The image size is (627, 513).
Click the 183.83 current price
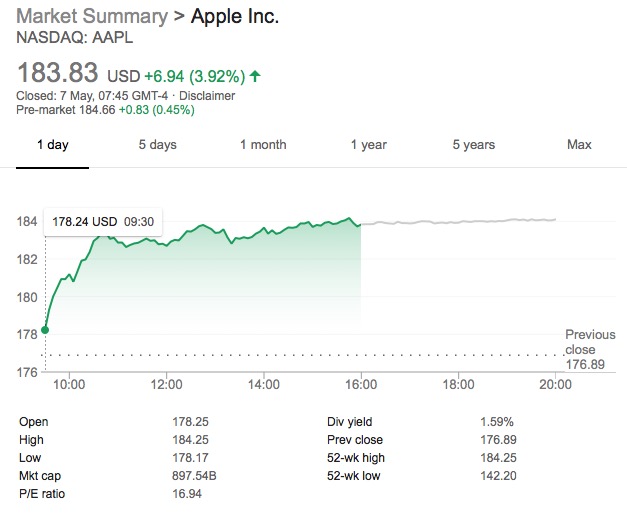pyautogui.click(x=58, y=73)
